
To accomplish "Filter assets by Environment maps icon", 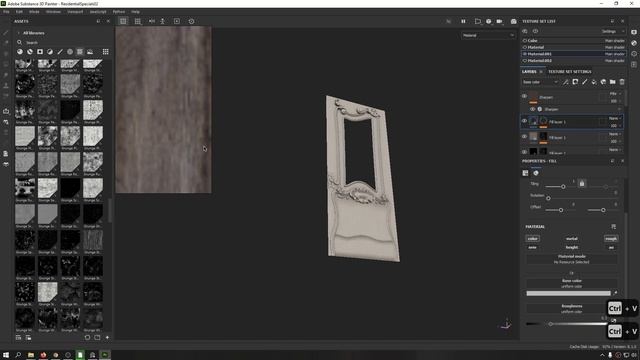I will (x=90, y=52).
